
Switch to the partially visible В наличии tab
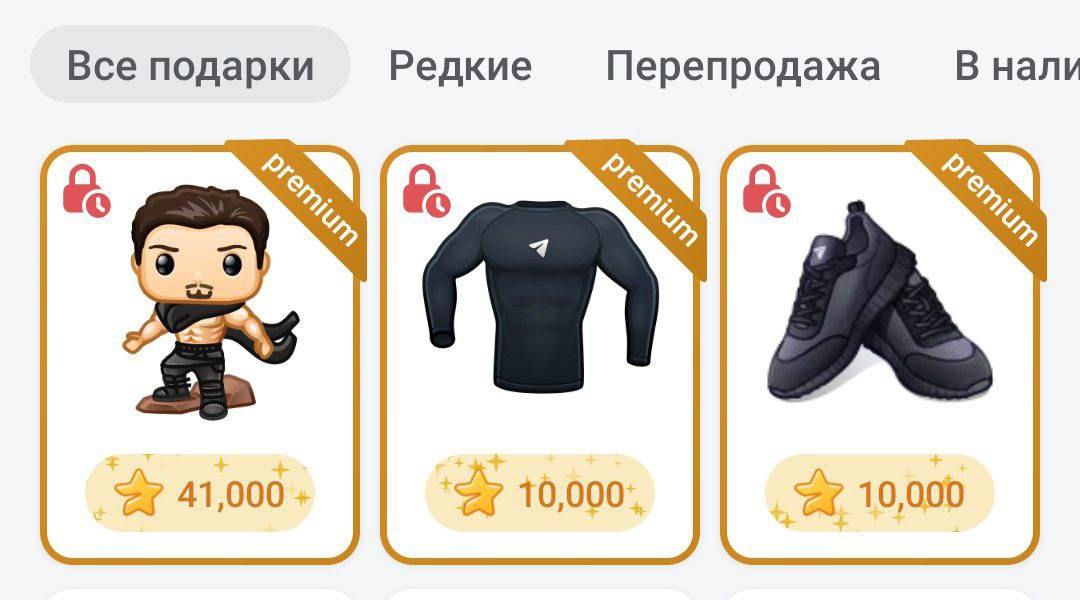1017,66
